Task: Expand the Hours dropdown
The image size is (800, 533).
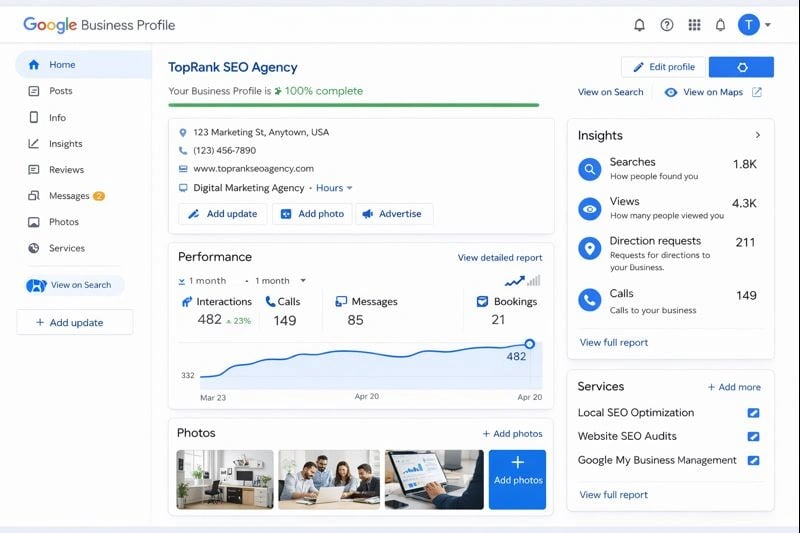Action: click(334, 188)
